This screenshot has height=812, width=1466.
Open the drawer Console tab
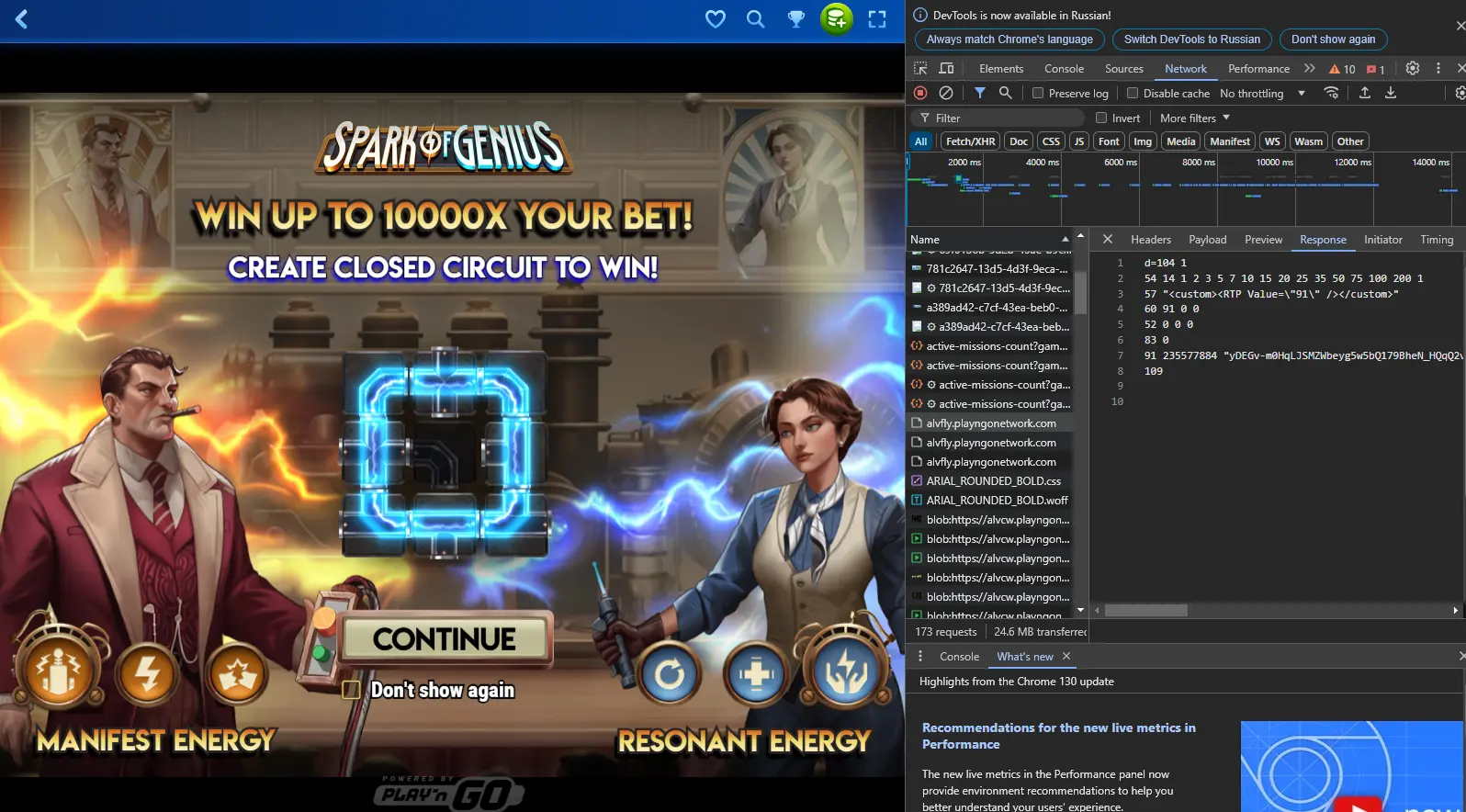(959, 657)
